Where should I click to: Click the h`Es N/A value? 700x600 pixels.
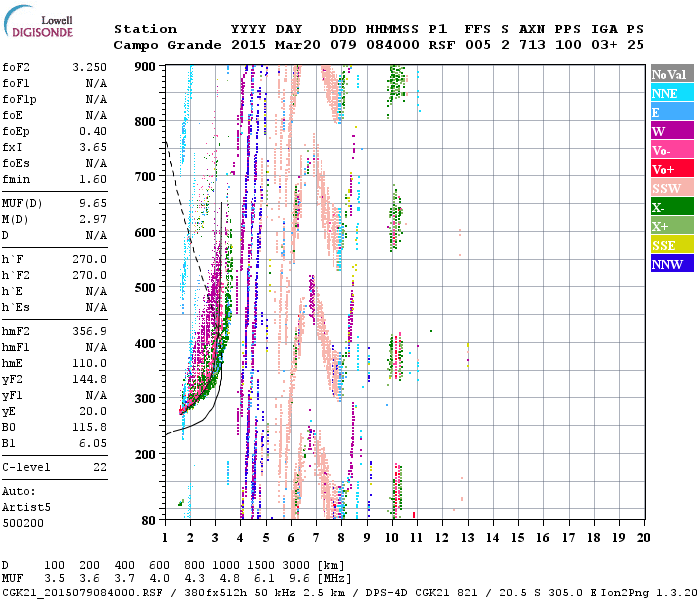[96, 308]
